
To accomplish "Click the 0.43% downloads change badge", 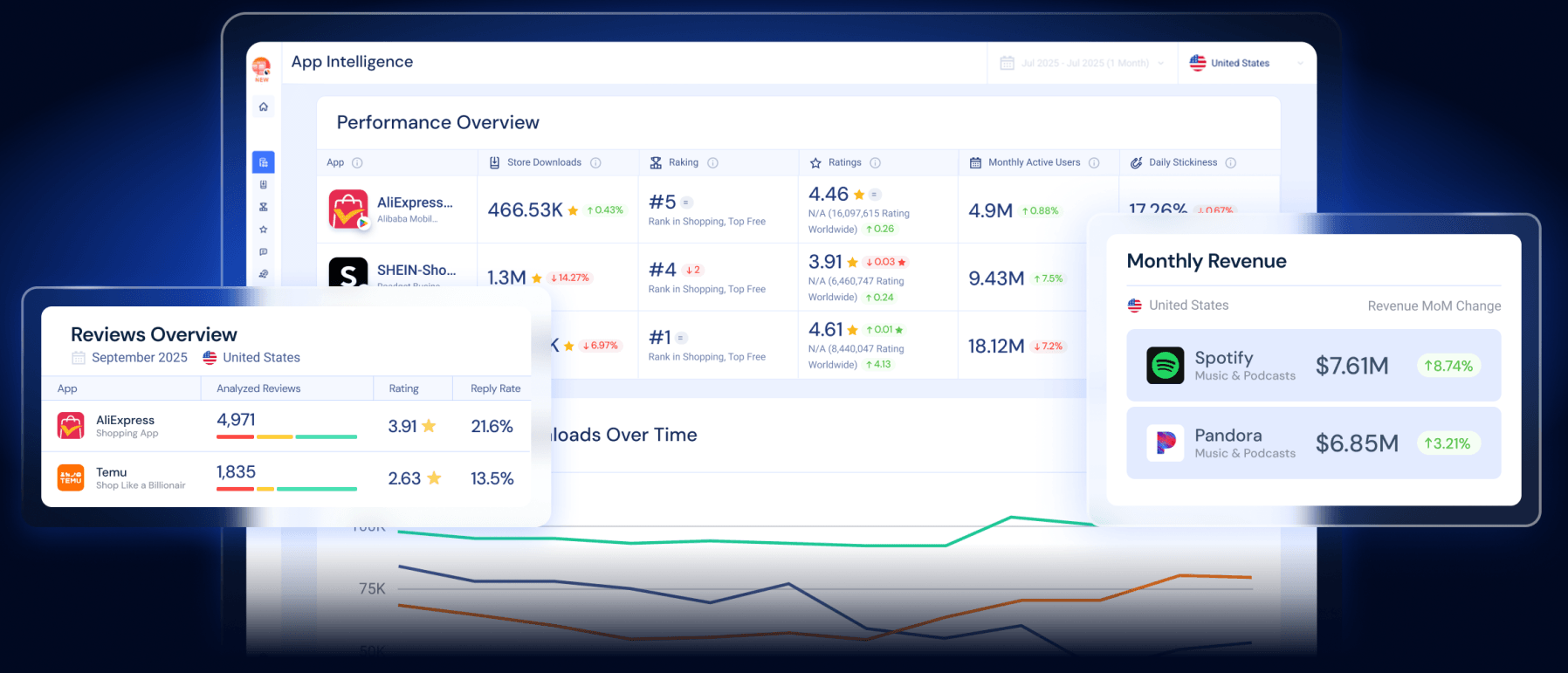I will 604,210.
